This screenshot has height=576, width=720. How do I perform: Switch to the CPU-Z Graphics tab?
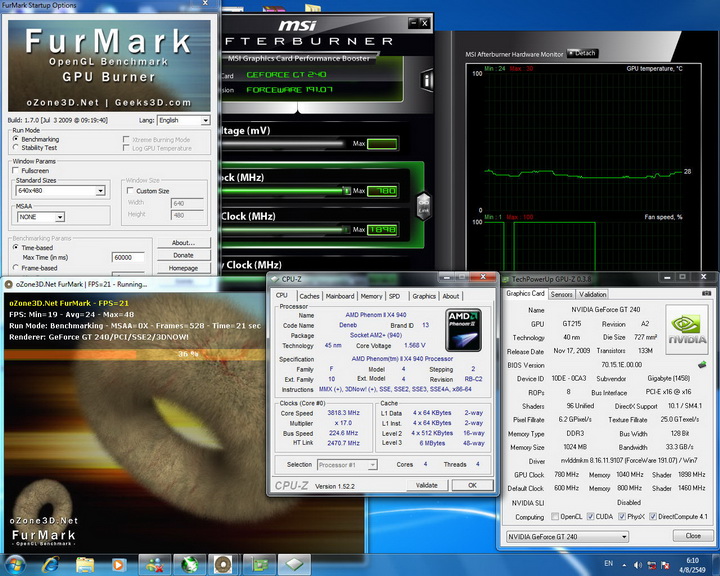pyautogui.click(x=424, y=296)
